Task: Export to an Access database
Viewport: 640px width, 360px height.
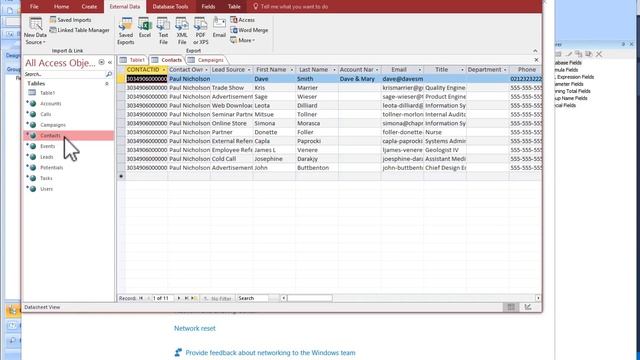Action: tap(242, 20)
